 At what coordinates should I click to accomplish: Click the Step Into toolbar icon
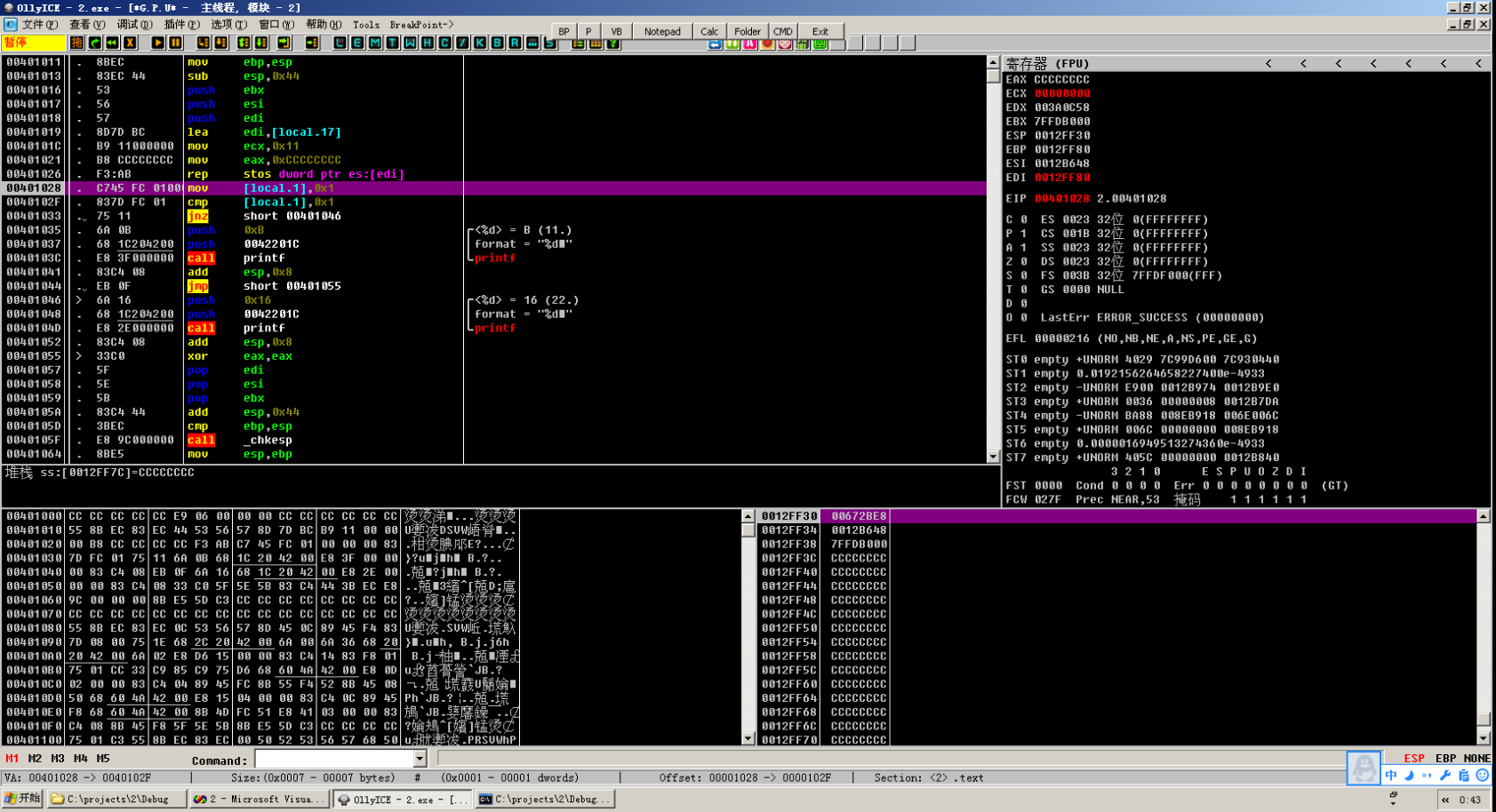coord(204,43)
